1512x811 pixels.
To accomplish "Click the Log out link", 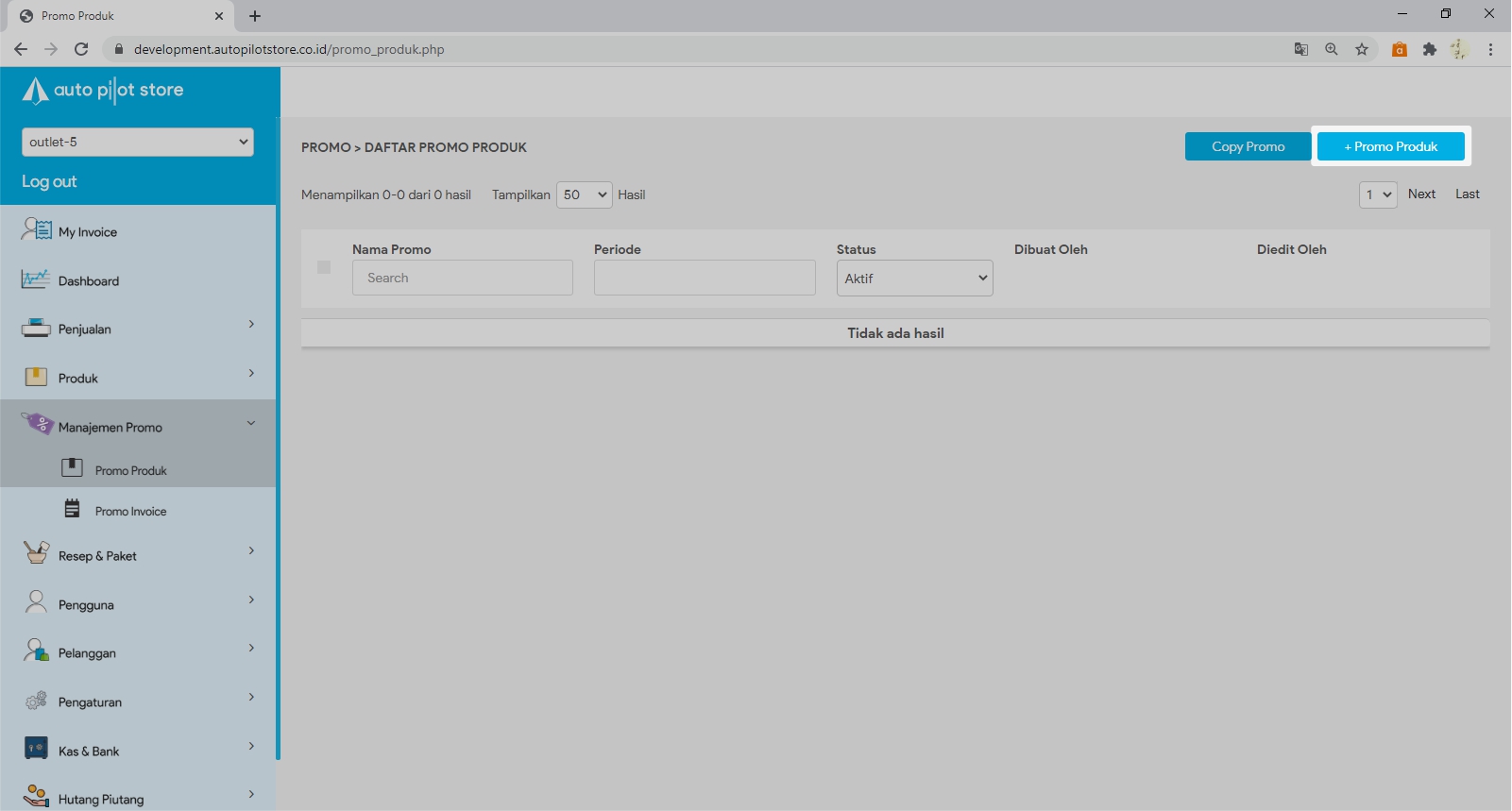I will click(x=49, y=181).
